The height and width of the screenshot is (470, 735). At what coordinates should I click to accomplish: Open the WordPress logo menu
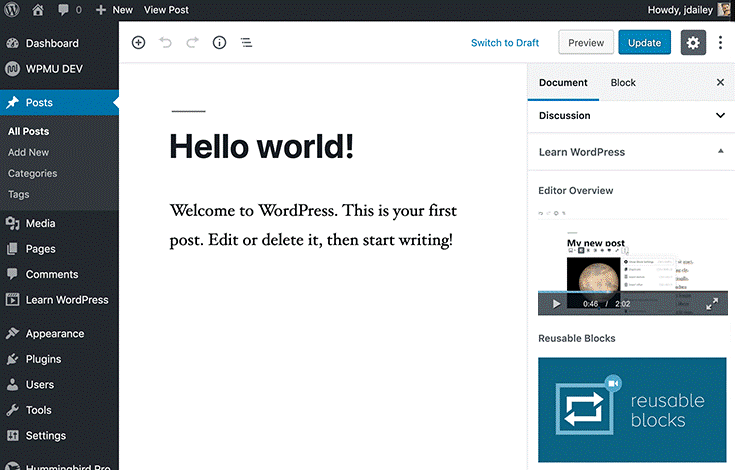pyautogui.click(x=12, y=10)
